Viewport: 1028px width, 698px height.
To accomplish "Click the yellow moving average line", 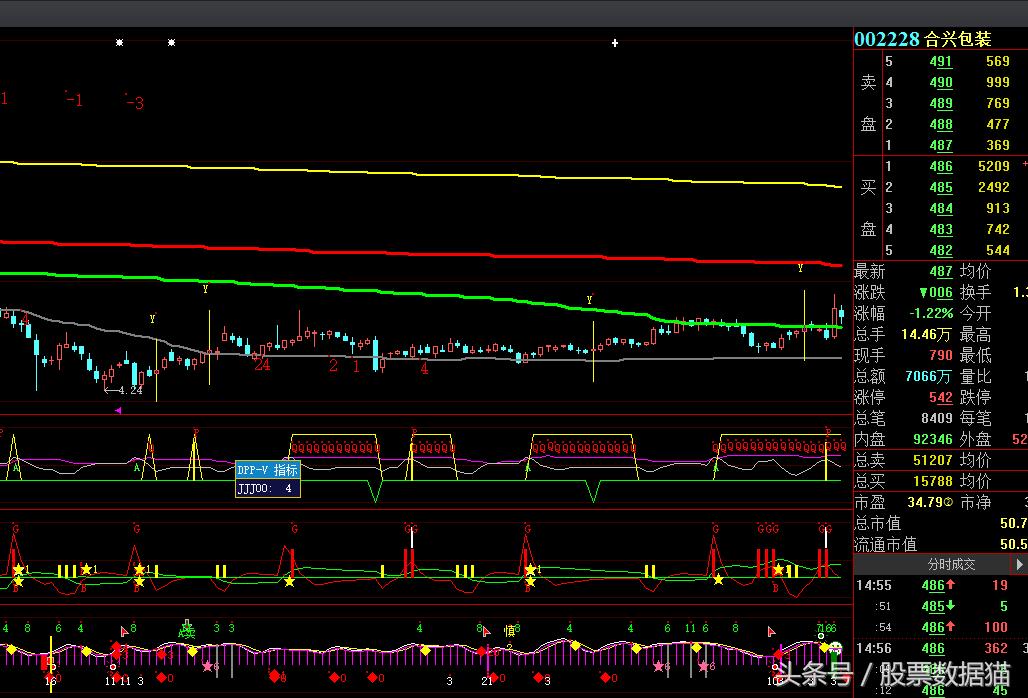I will coord(420,174).
